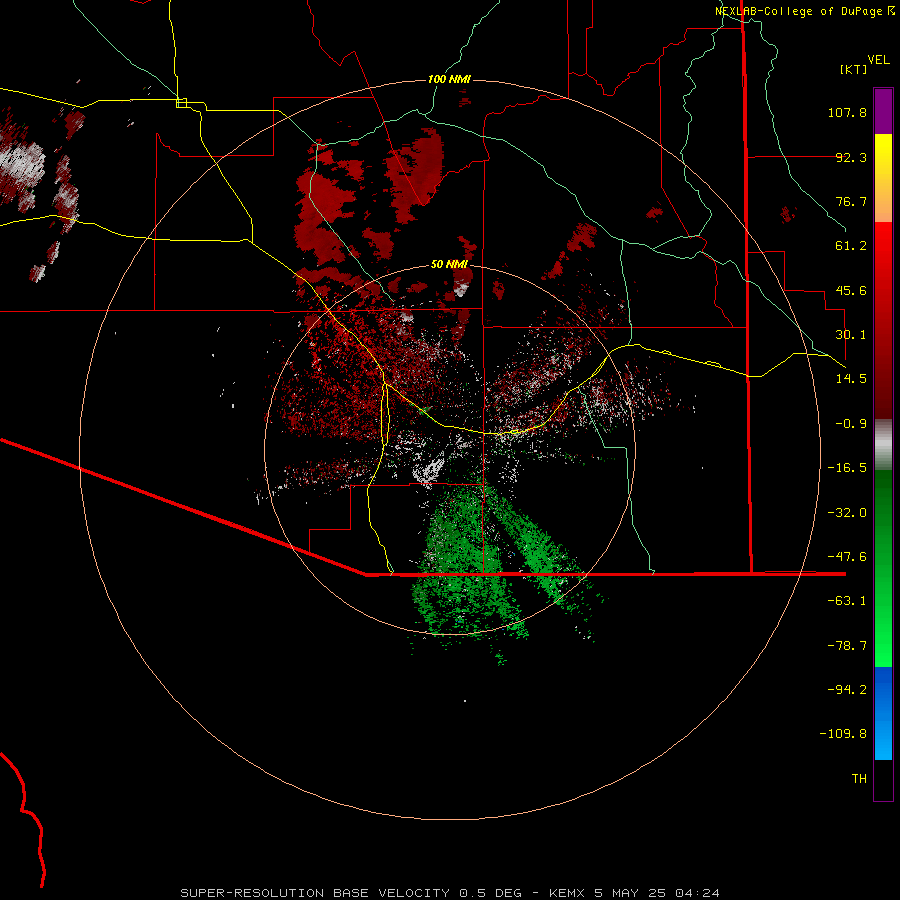Click the purple segment of the color bar
Viewport: 900px width, 900px height.
883,111
